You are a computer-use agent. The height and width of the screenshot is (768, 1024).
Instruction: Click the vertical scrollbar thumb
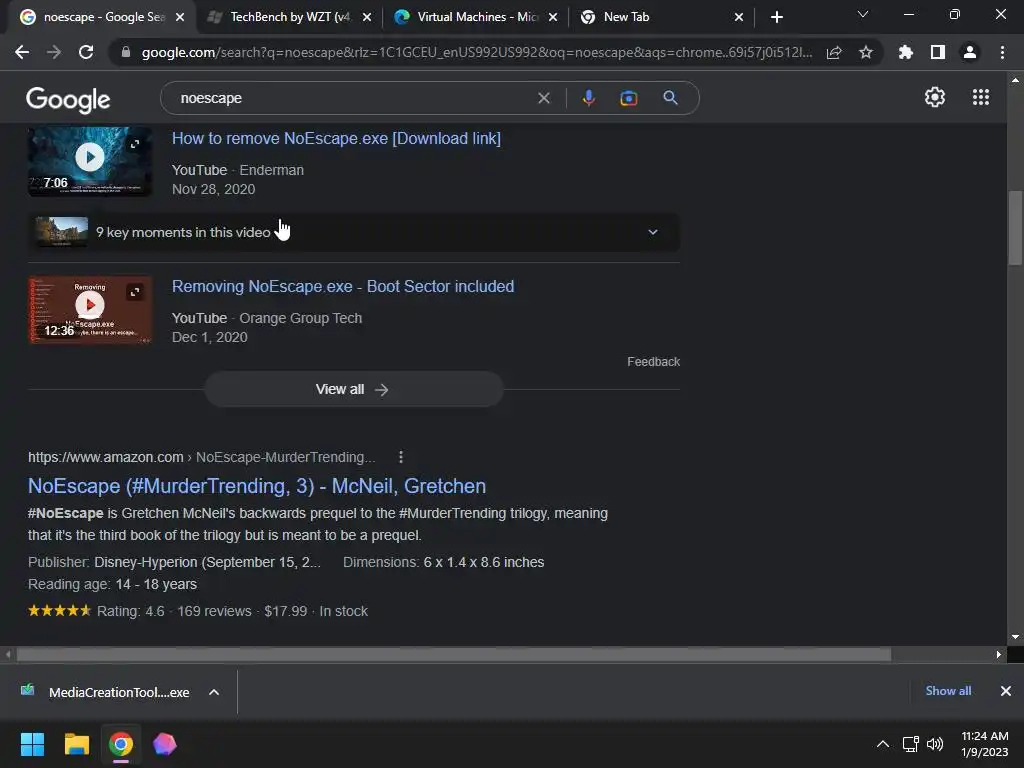point(1014,227)
